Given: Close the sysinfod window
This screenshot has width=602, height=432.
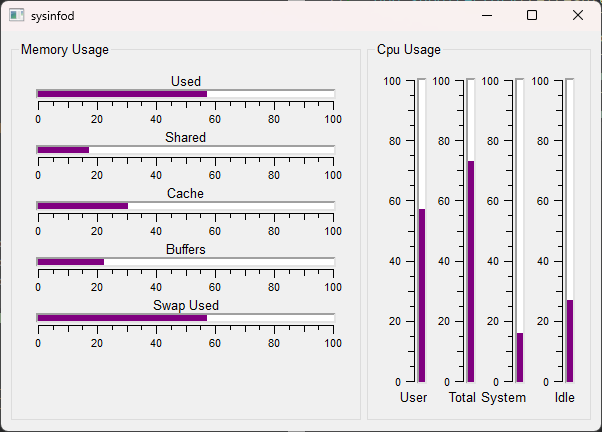Looking at the screenshot, I should click(578, 16).
